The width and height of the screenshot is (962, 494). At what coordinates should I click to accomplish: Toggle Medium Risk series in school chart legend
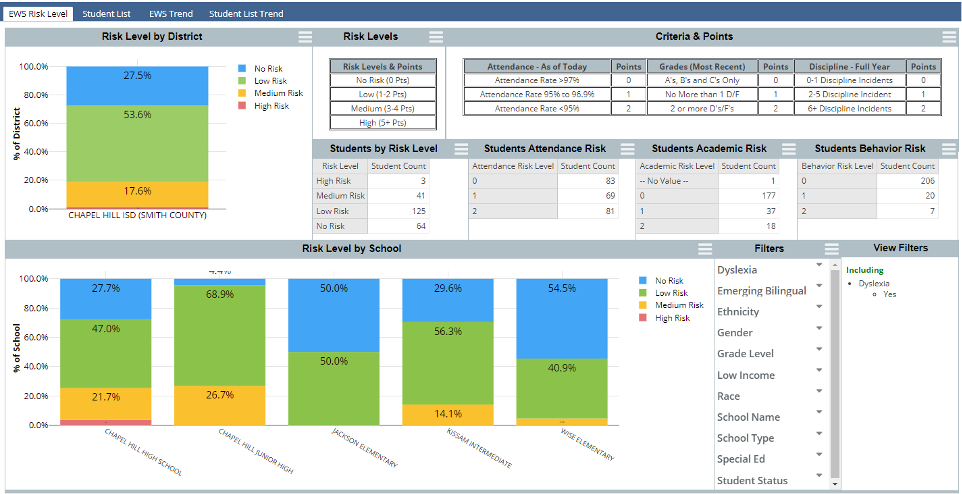tap(671, 305)
